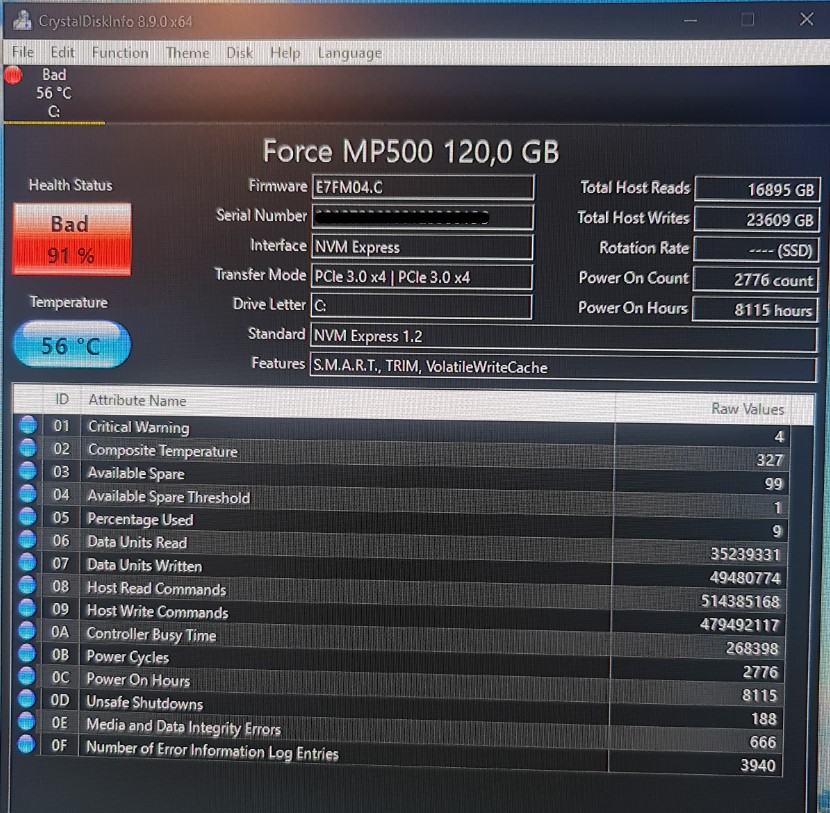The height and width of the screenshot is (813, 830).
Task: Open the Function menu
Action: point(120,52)
